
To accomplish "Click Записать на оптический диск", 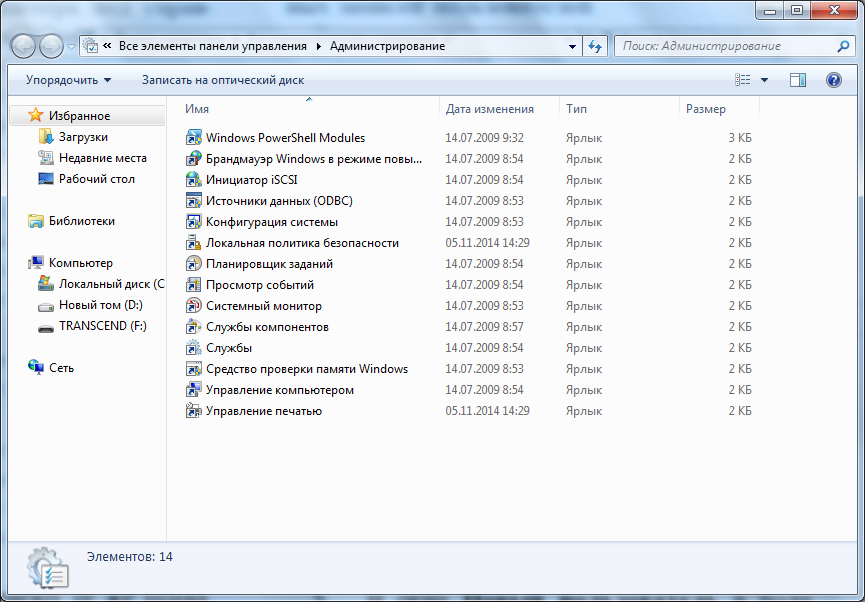I will click(223, 80).
